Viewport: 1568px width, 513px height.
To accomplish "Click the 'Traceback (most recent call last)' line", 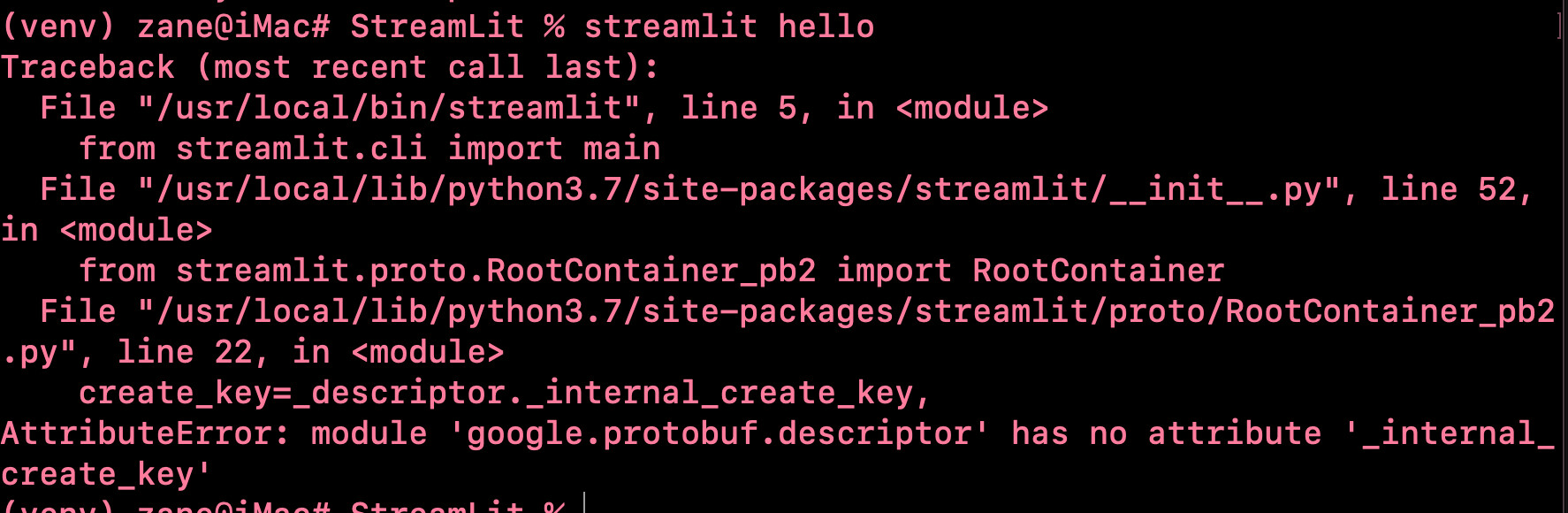I will (330, 67).
